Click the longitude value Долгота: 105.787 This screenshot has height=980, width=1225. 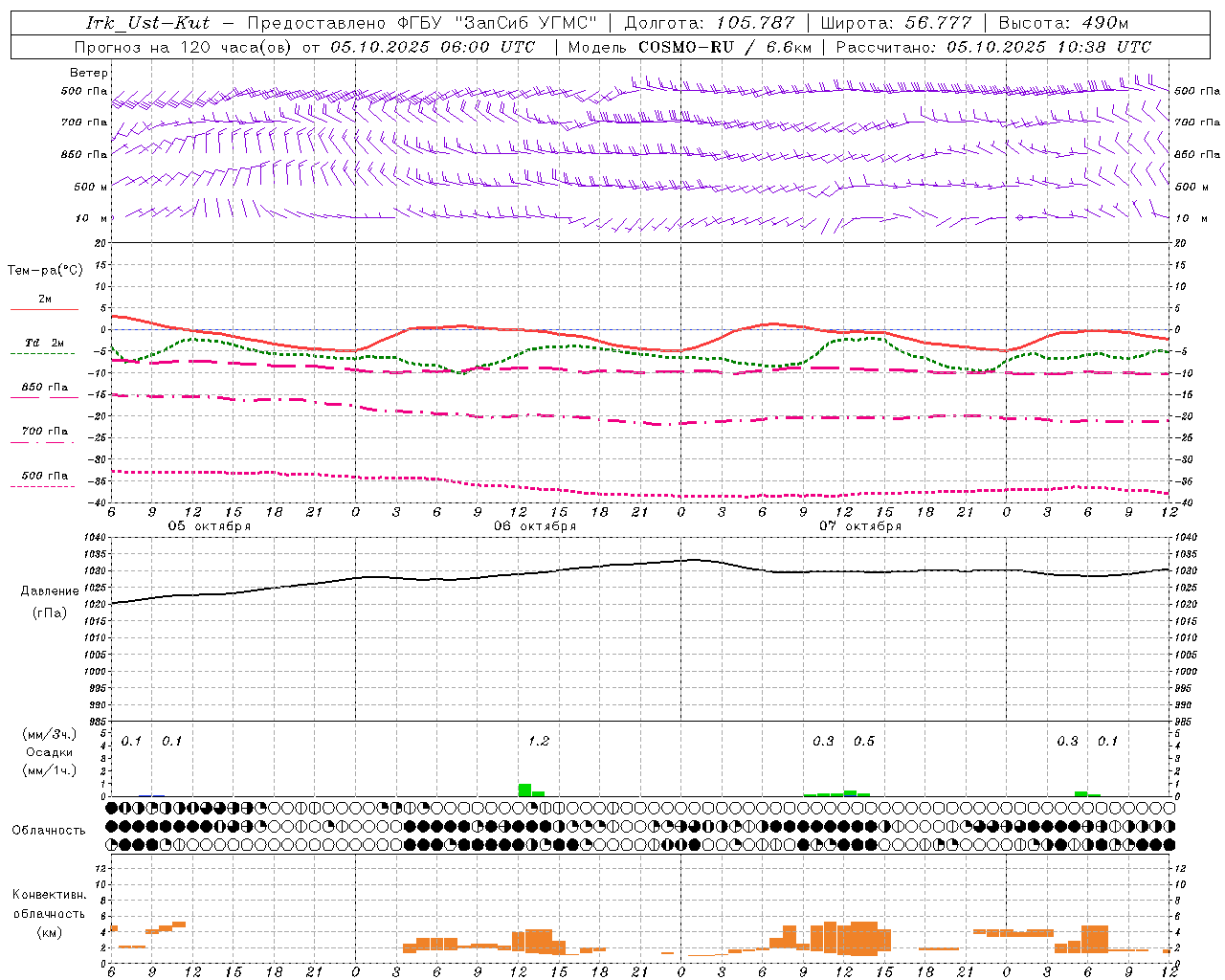coord(709,23)
